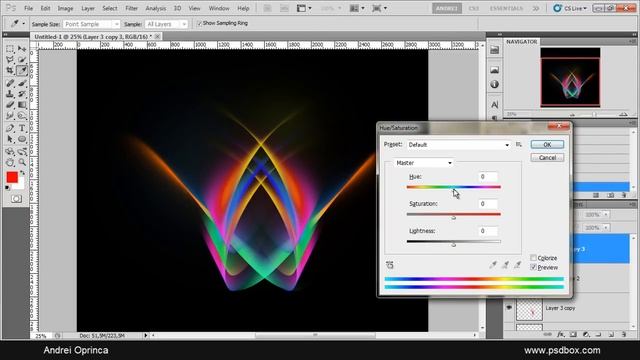
Task: Select the Dodge tool
Action: click(22, 116)
